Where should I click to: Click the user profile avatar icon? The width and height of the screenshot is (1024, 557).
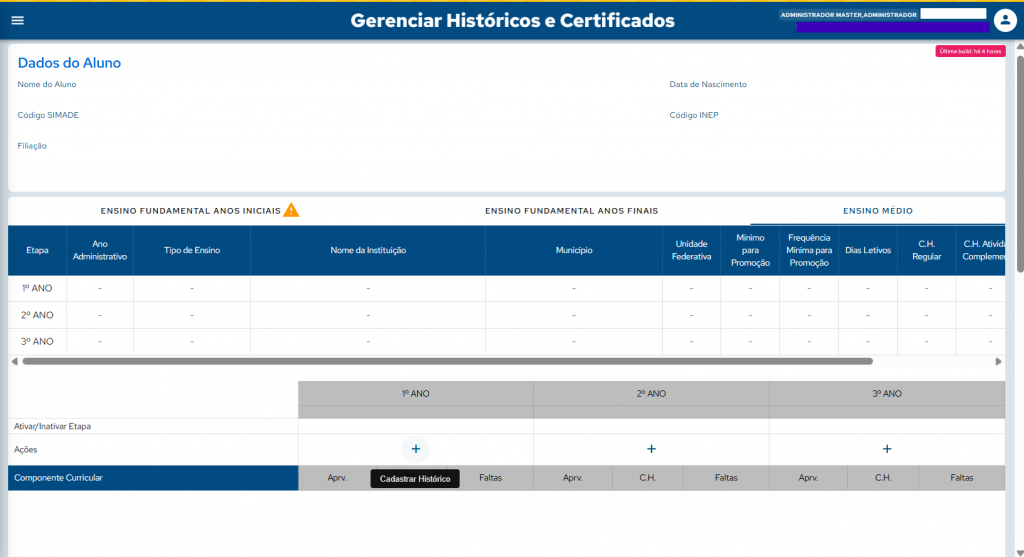1005,20
